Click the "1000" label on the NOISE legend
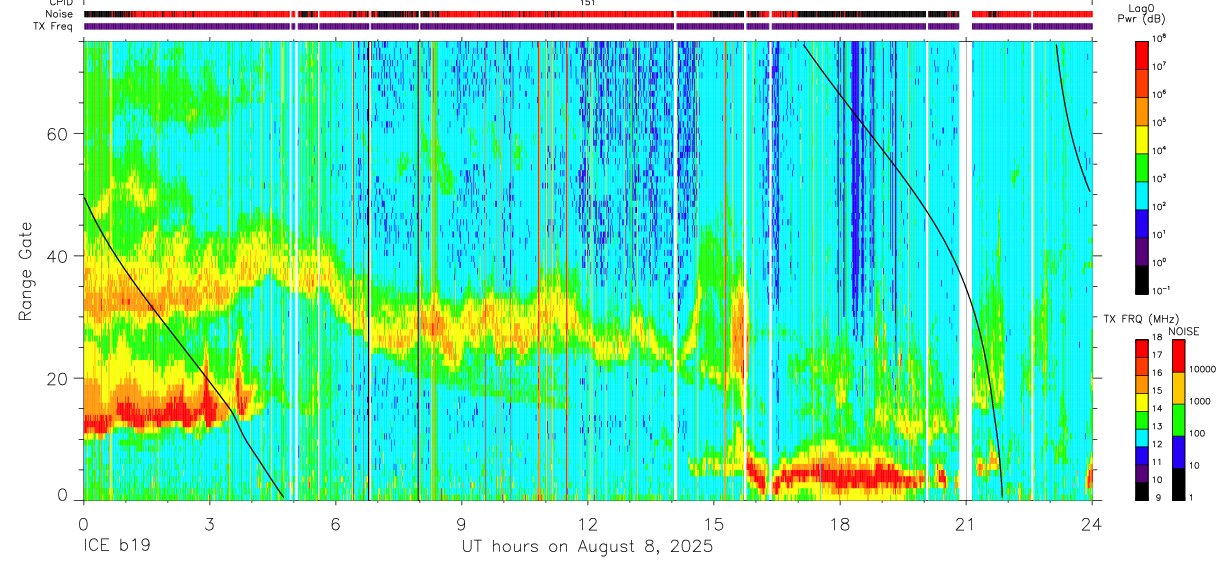 tap(1201, 401)
